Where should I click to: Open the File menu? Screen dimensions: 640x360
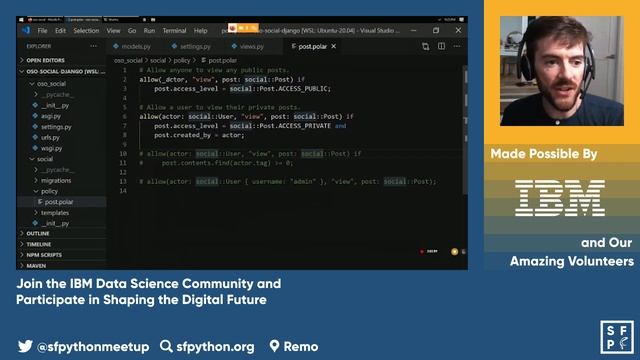[x=42, y=31]
